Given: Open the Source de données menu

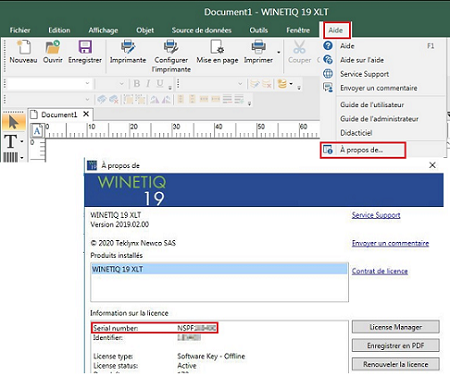Looking at the screenshot, I should (x=202, y=30).
